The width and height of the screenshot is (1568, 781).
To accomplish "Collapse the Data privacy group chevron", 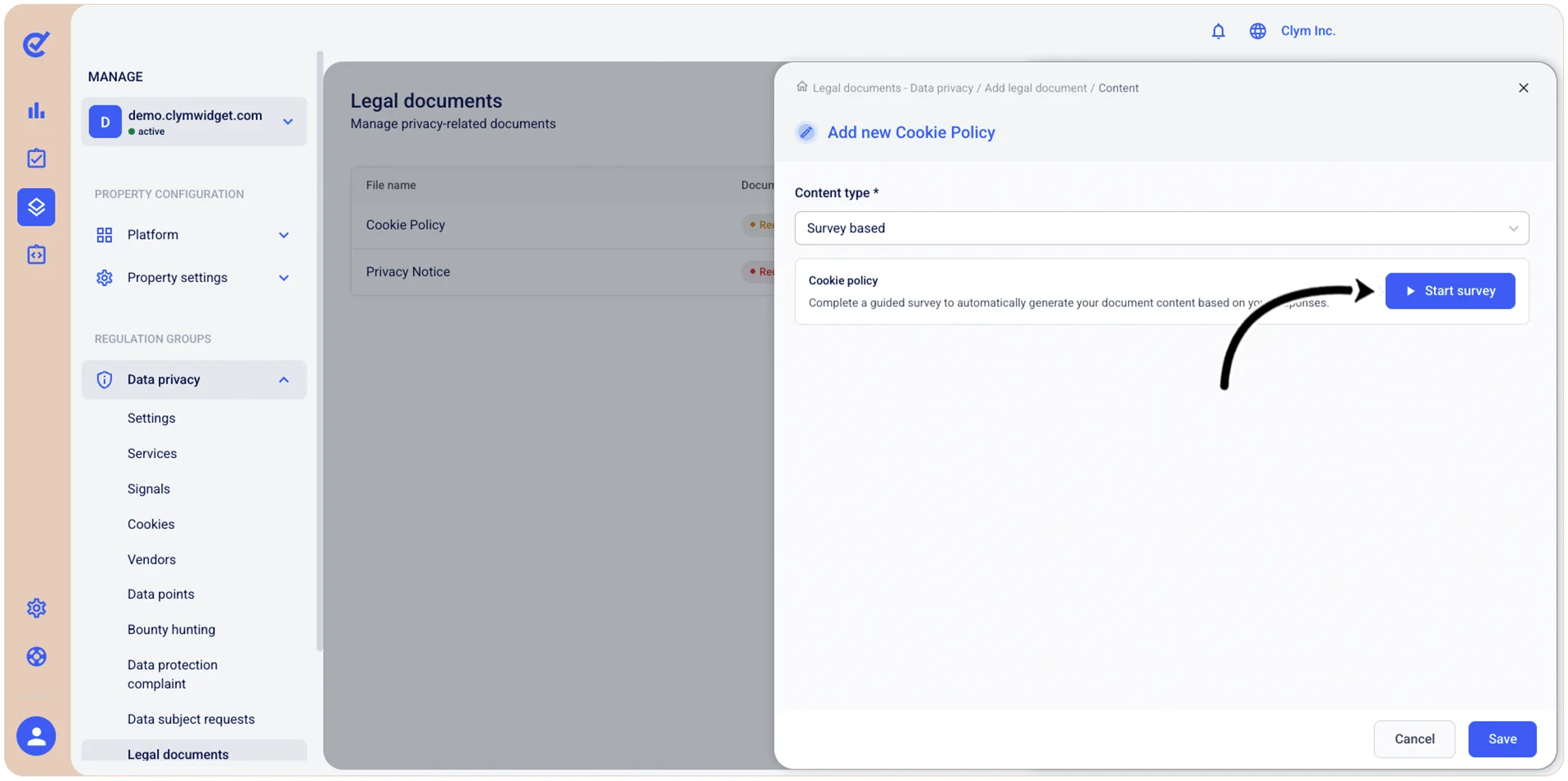I will [x=284, y=379].
